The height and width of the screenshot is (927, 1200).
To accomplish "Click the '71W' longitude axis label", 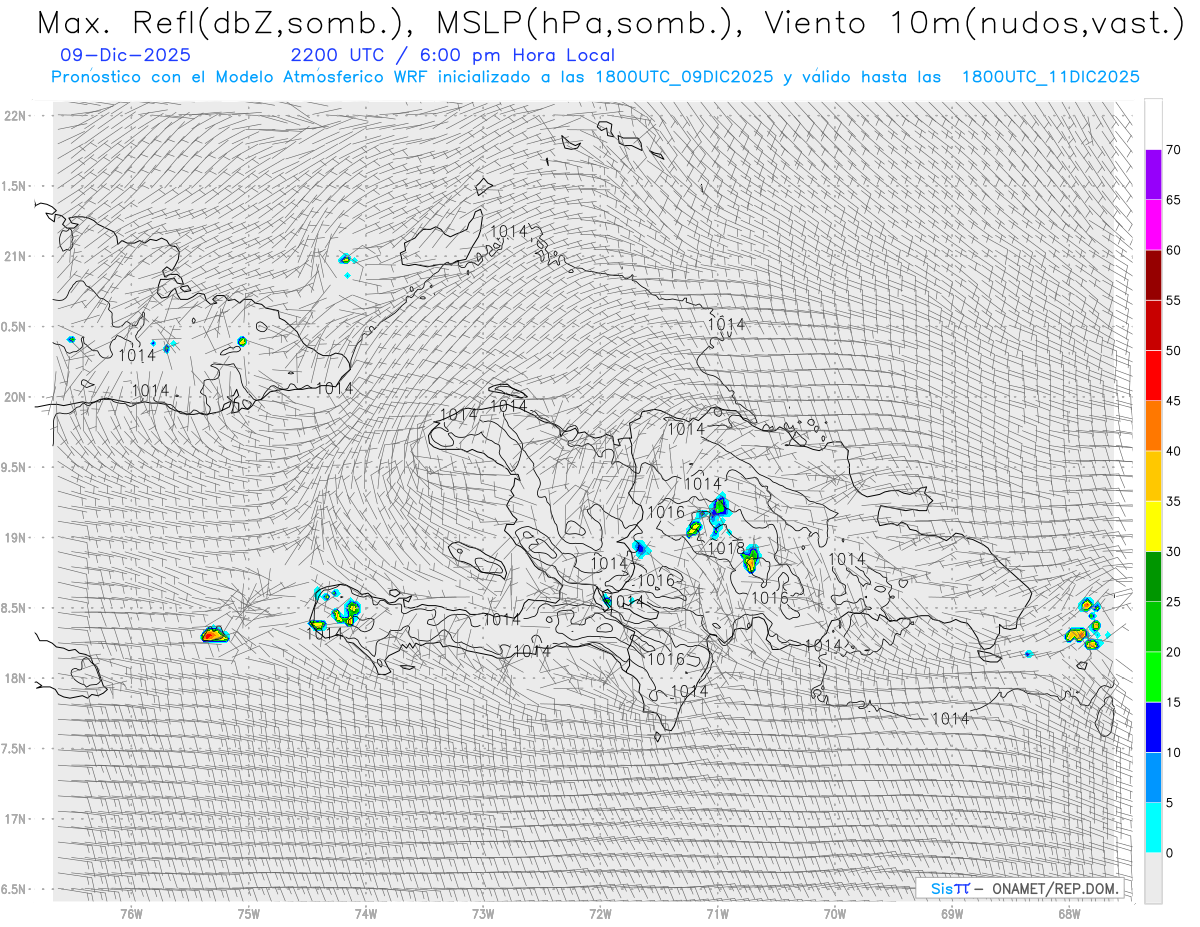I will pyautogui.click(x=717, y=913).
